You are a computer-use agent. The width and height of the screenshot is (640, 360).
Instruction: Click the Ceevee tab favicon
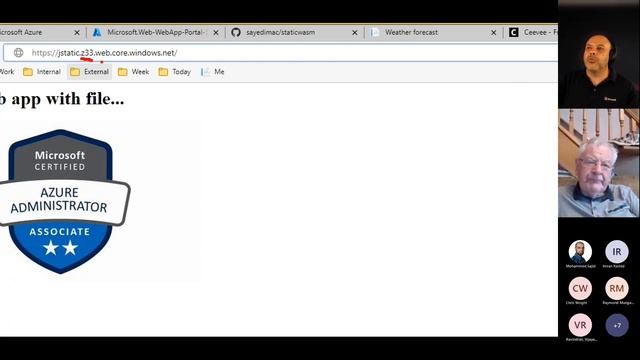click(x=513, y=32)
